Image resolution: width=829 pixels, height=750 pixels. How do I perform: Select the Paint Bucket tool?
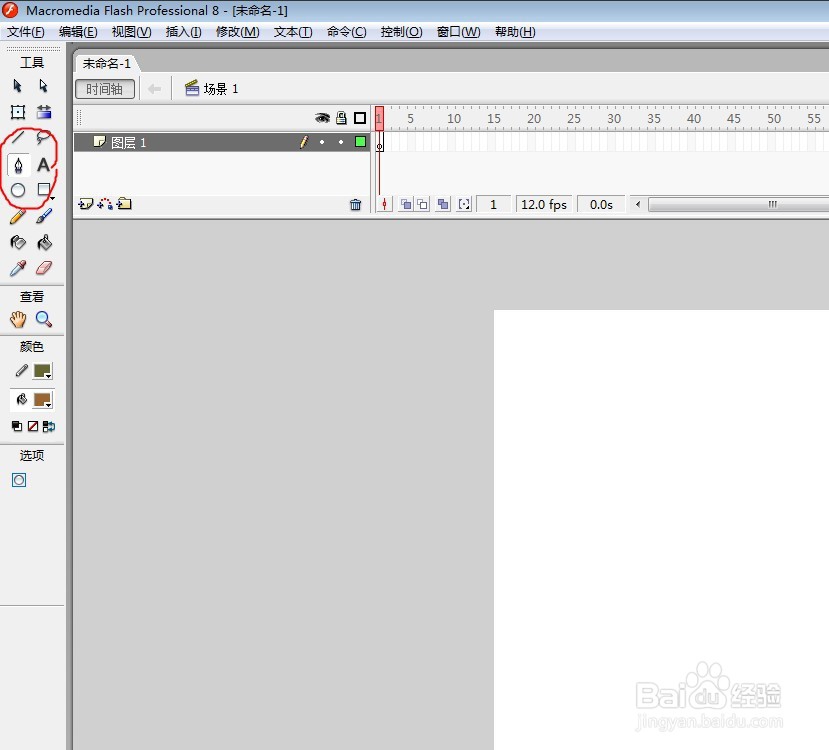coord(44,242)
